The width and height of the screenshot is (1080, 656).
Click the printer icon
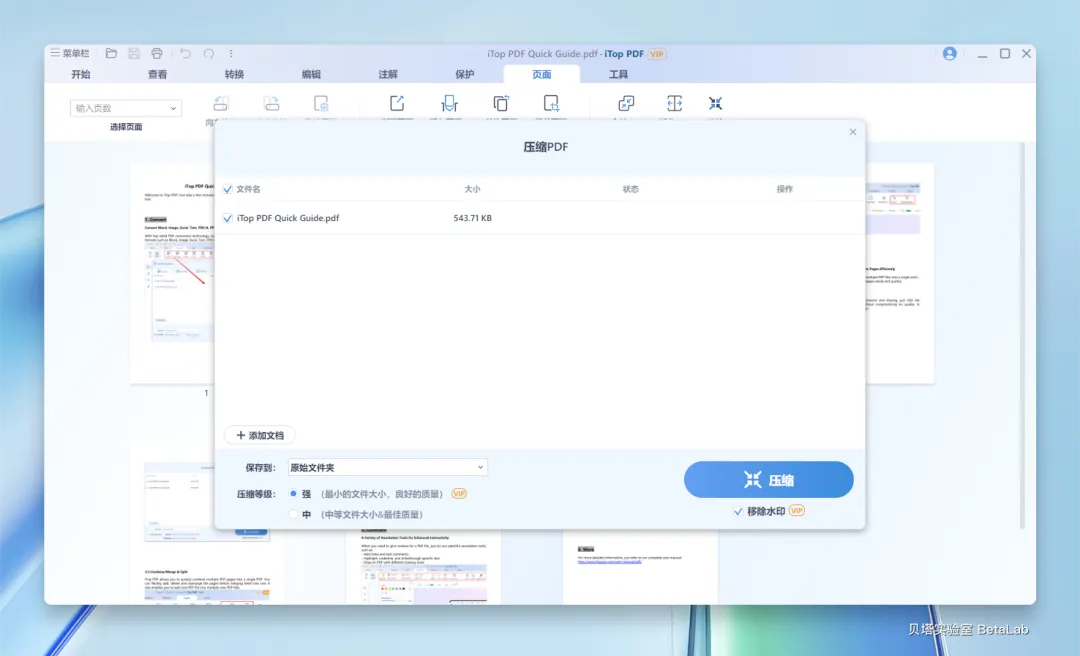pos(157,53)
